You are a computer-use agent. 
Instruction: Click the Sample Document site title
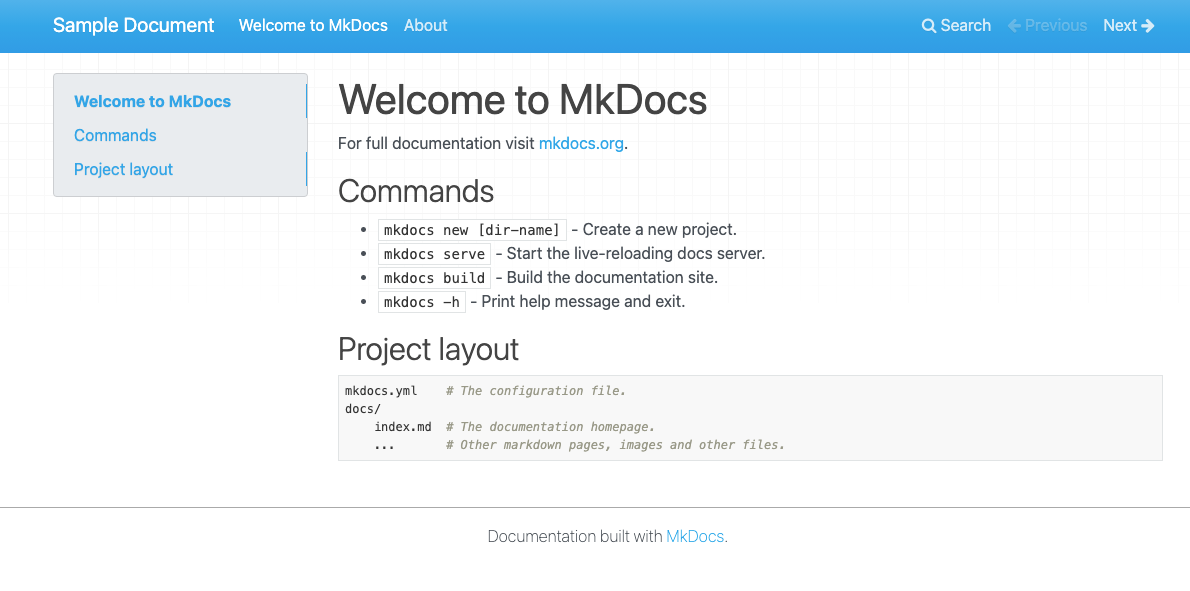pos(134,25)
